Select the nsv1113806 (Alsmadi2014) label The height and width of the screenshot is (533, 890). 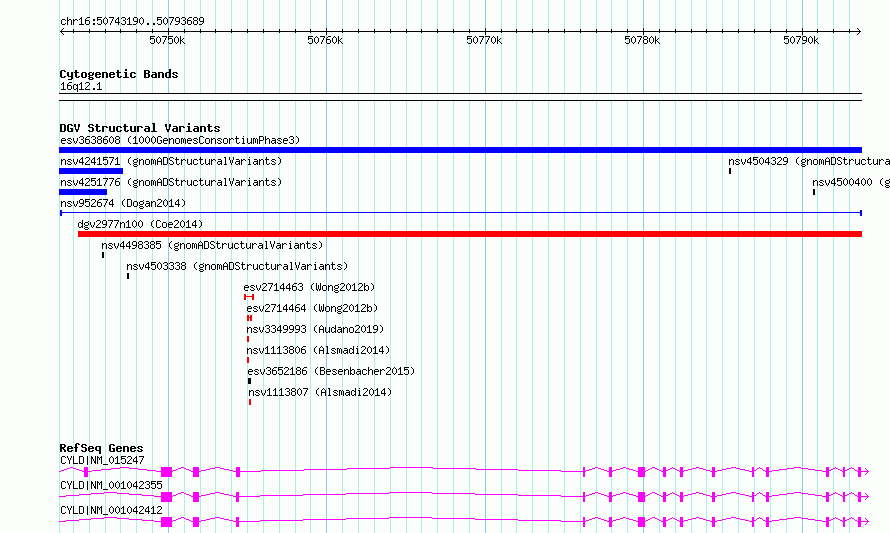click(318, 350)
